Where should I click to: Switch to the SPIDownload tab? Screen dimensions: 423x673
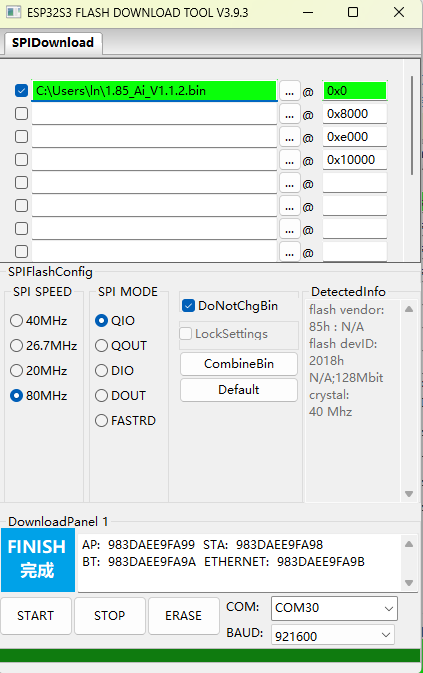coord(53,42)
